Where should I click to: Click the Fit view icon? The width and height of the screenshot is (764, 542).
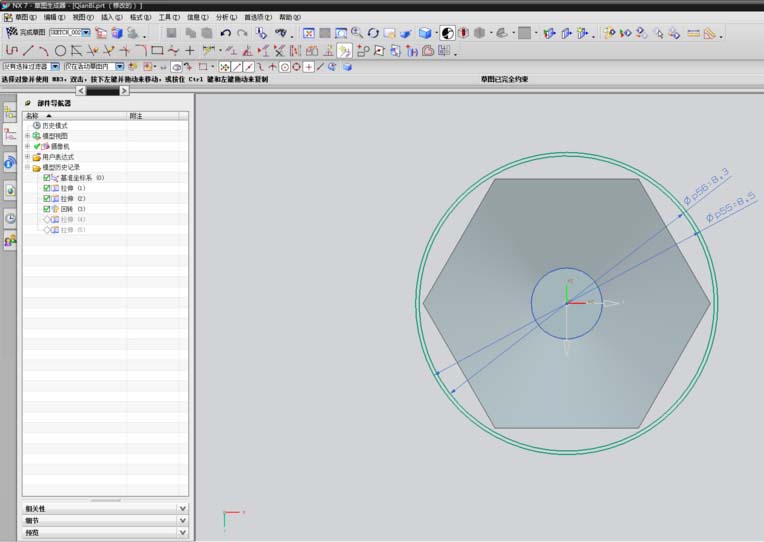(309, 33)
